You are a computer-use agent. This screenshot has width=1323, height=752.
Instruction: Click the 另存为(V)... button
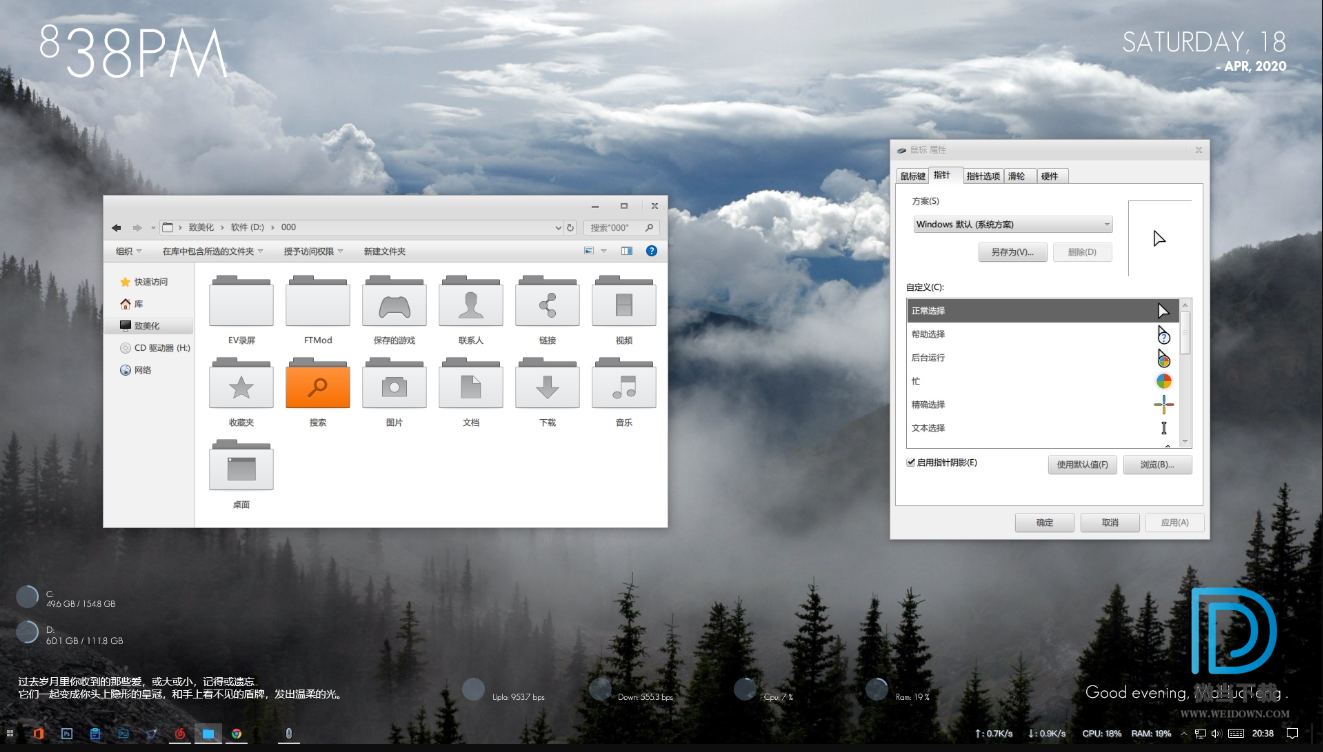[x=1012, y=252]
